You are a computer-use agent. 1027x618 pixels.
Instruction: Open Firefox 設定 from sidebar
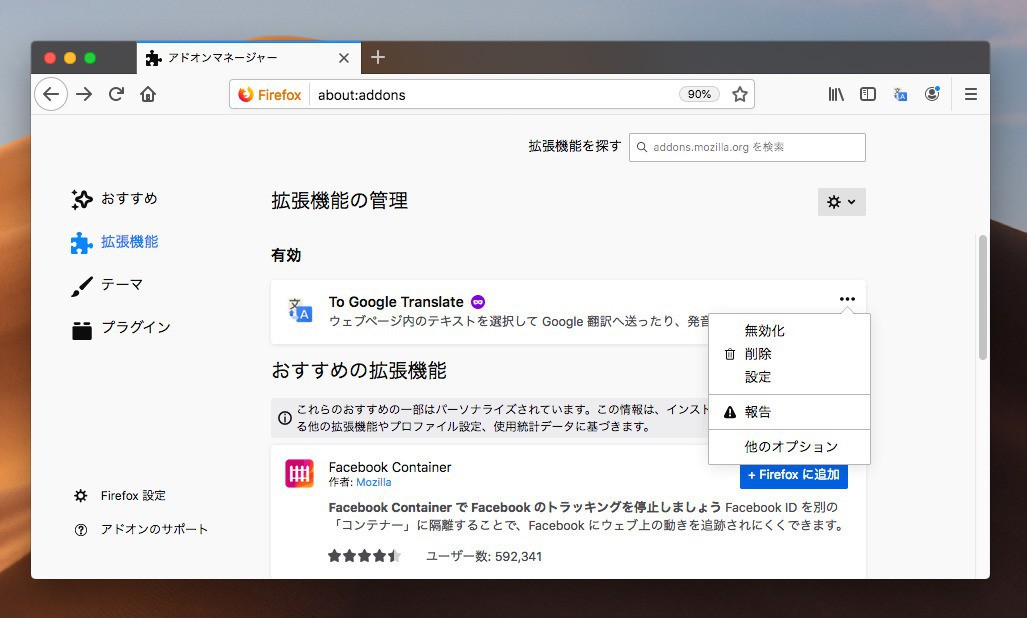120,496
